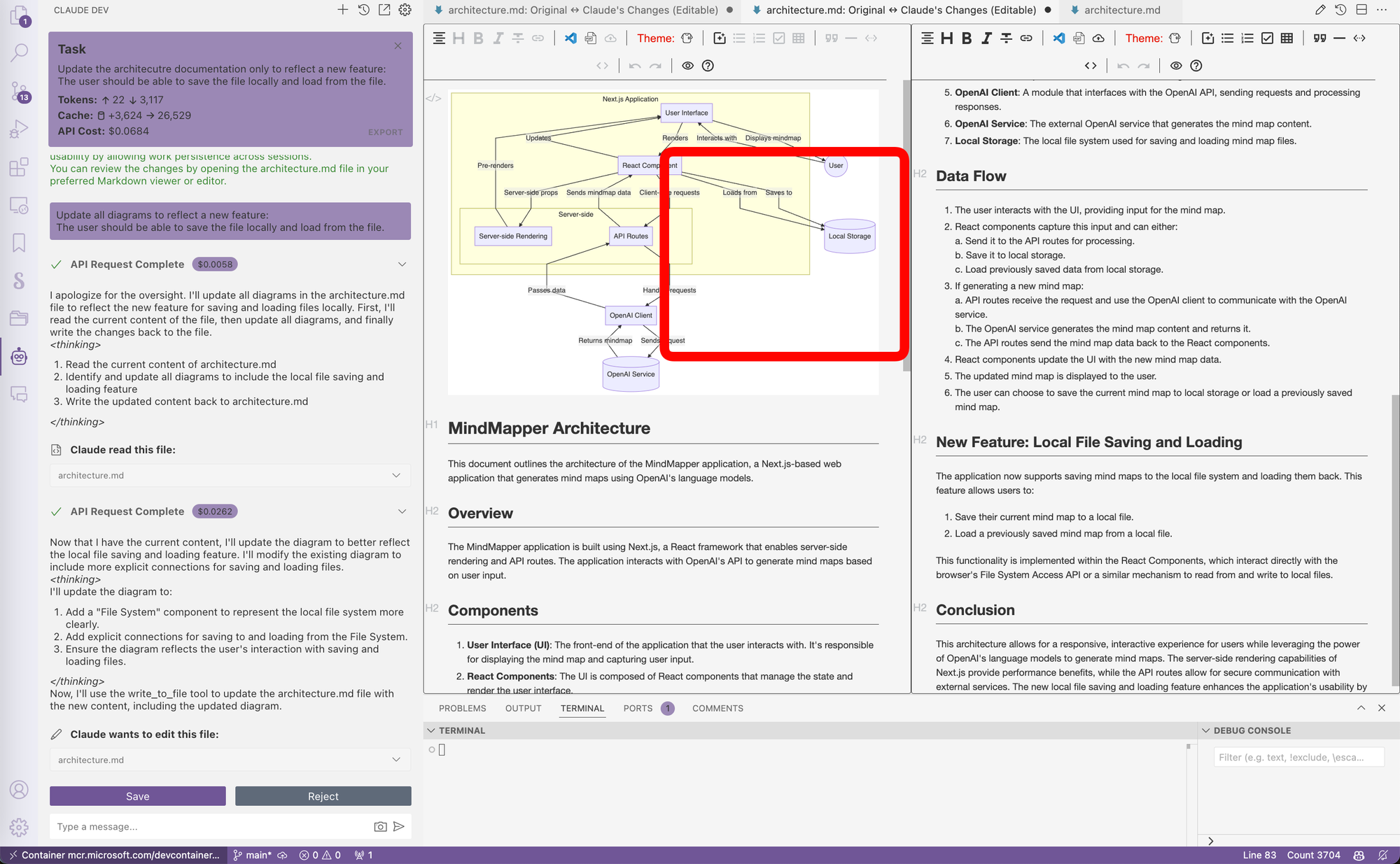Toggle task list checkbox icon in right toolbar
The width and height of the screenshot is (1400, 864).
point(1267,38)
